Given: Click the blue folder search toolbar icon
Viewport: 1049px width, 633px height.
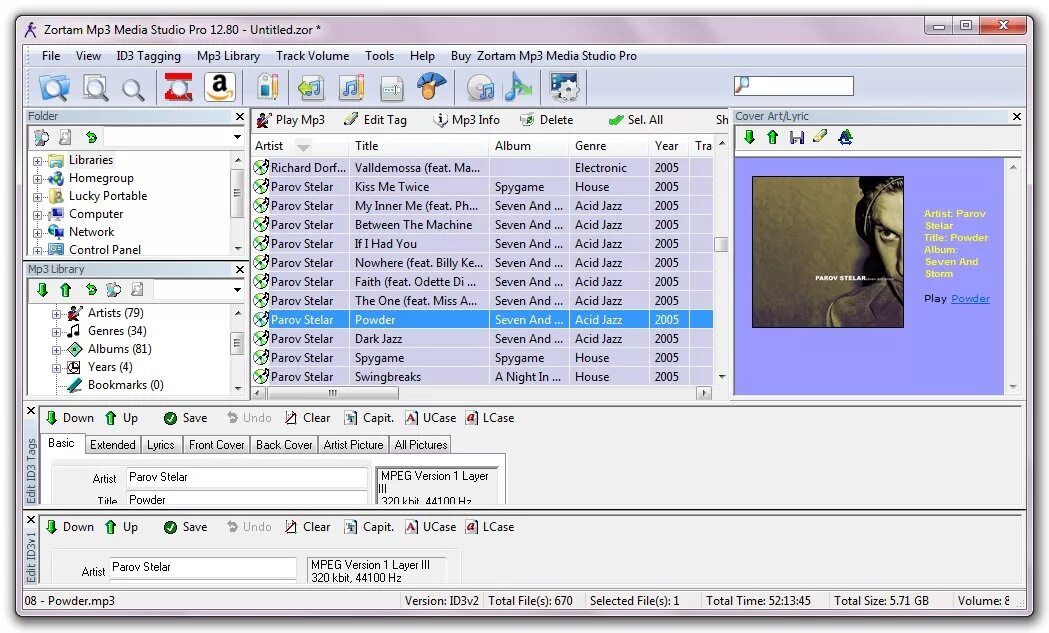Looking at the screenshot, I should 54,88.
